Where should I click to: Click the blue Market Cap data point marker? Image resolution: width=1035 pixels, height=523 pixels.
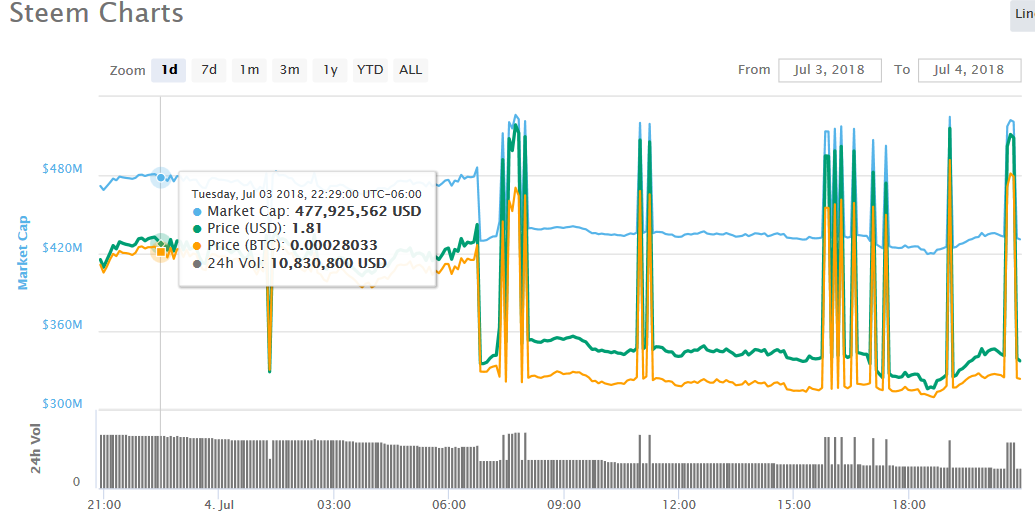click(160, 178)
